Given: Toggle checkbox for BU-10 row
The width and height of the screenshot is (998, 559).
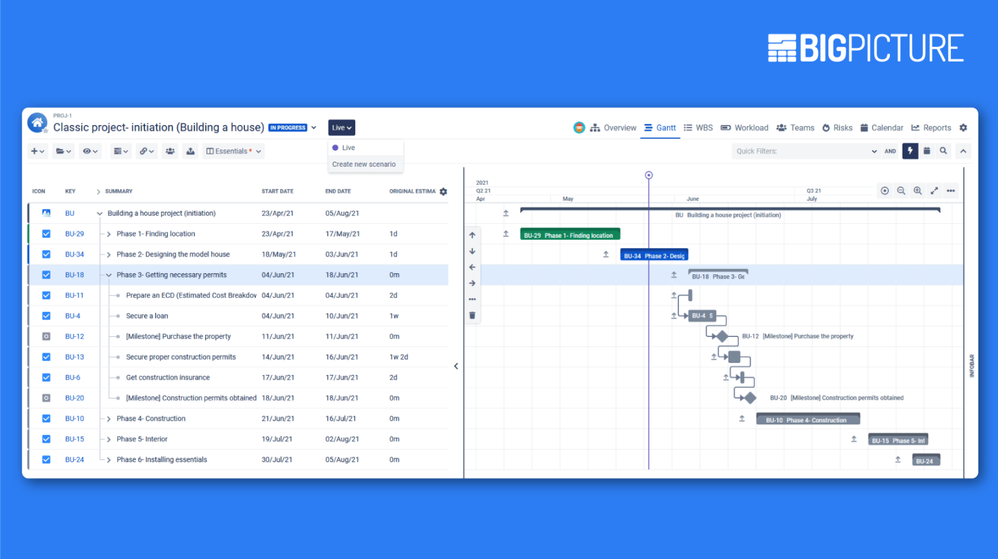Looking at the screenshot, I should click(46, 418).
